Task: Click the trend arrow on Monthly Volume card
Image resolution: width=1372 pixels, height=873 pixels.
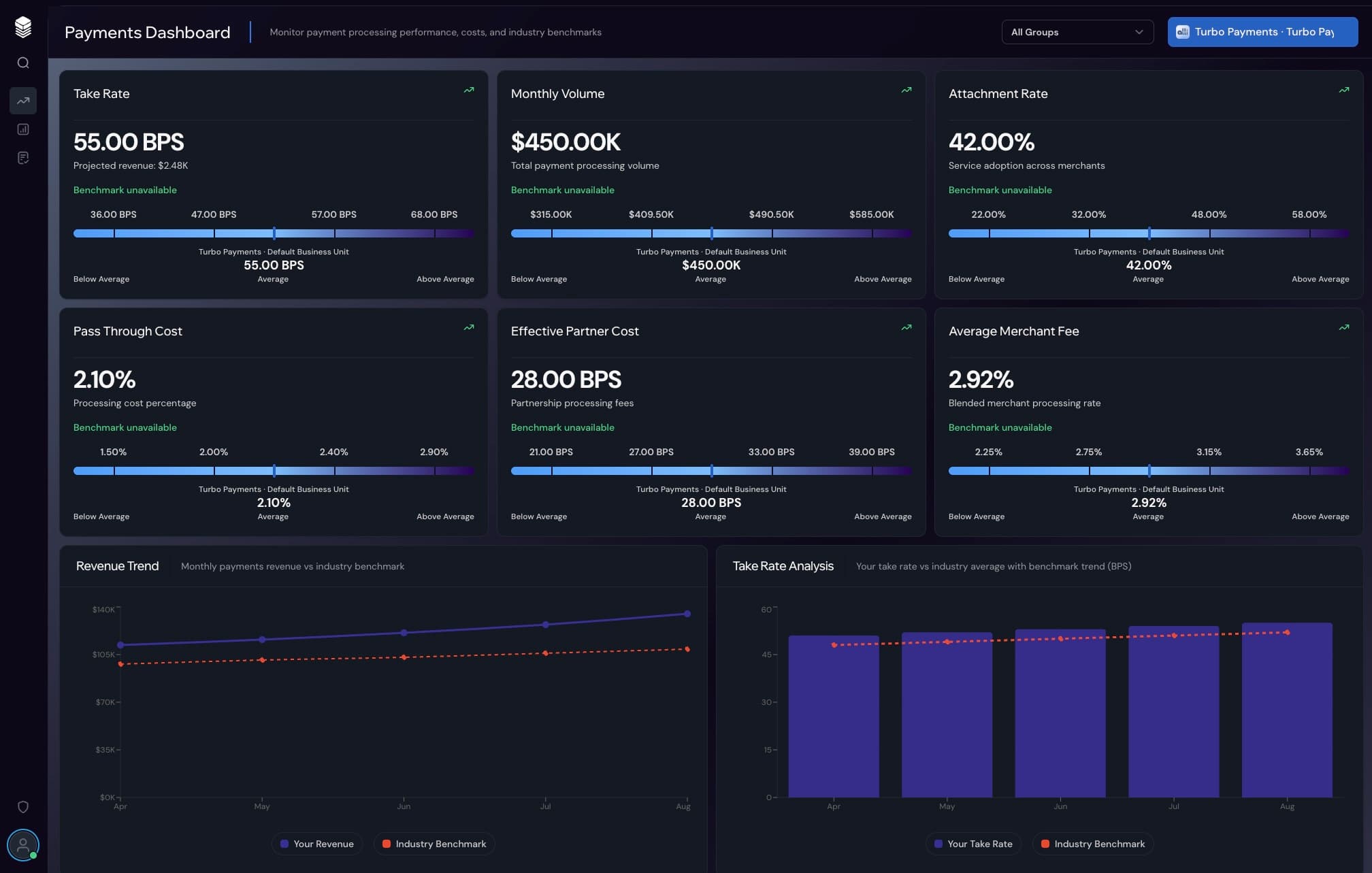Action: tap(906, 89)
